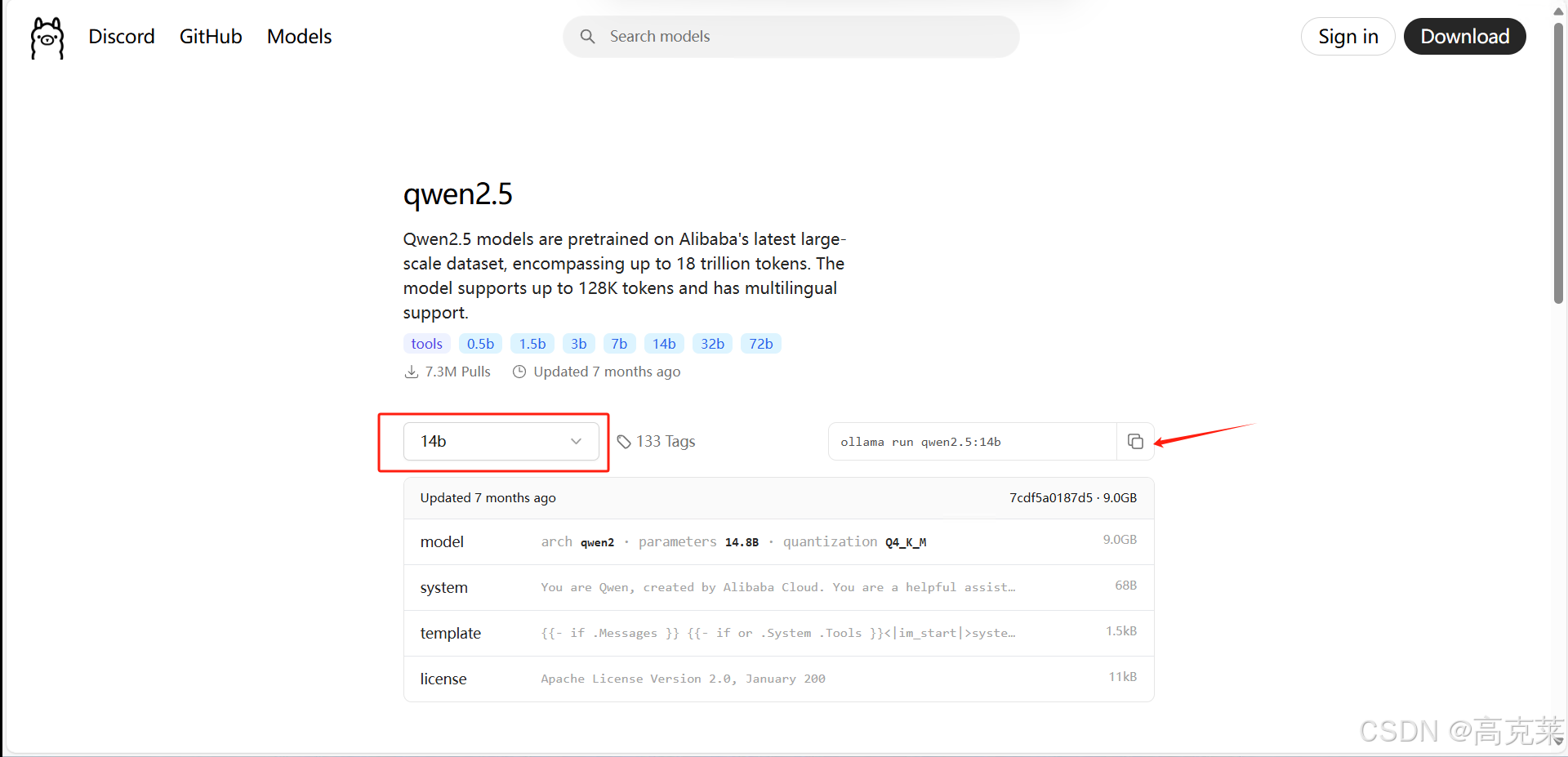Click the Download button
Screen dimensions: 1568x757
(1464, 37)
